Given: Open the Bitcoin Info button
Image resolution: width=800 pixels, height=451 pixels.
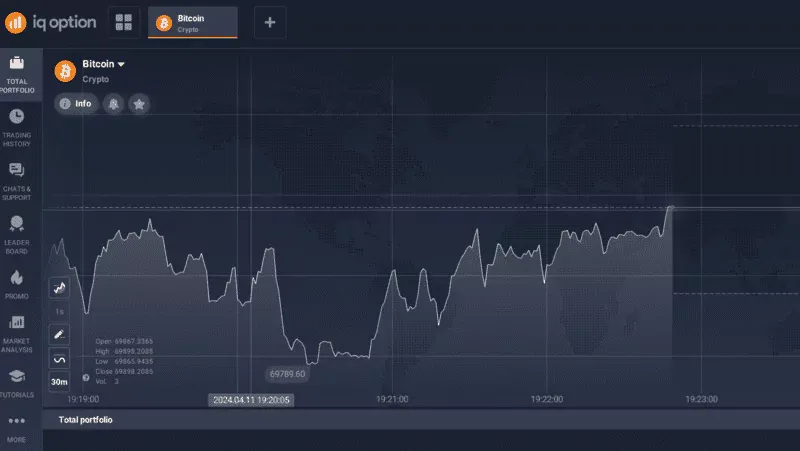Looking at the screenshot, I should pyautogui.click(x=76, y=104).
